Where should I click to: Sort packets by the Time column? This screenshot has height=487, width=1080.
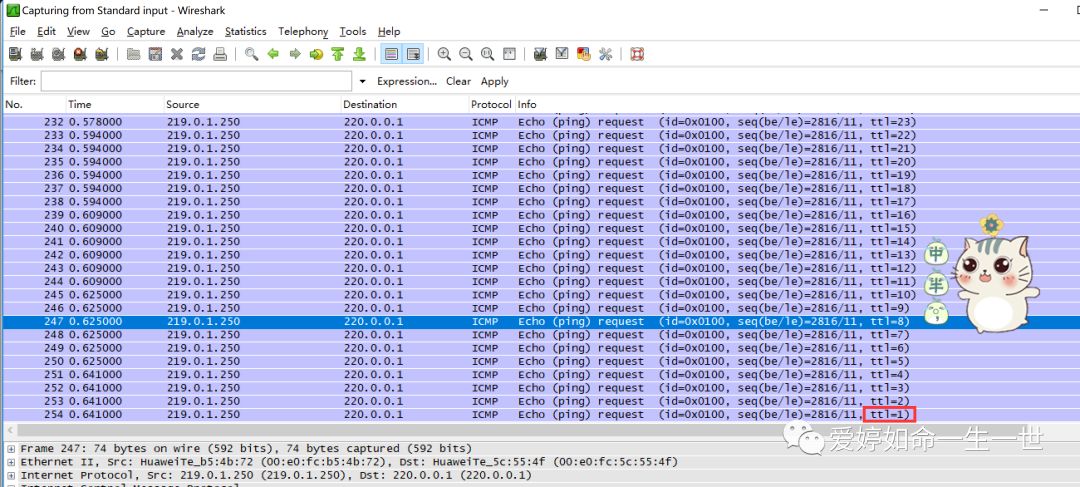point(114,105)
